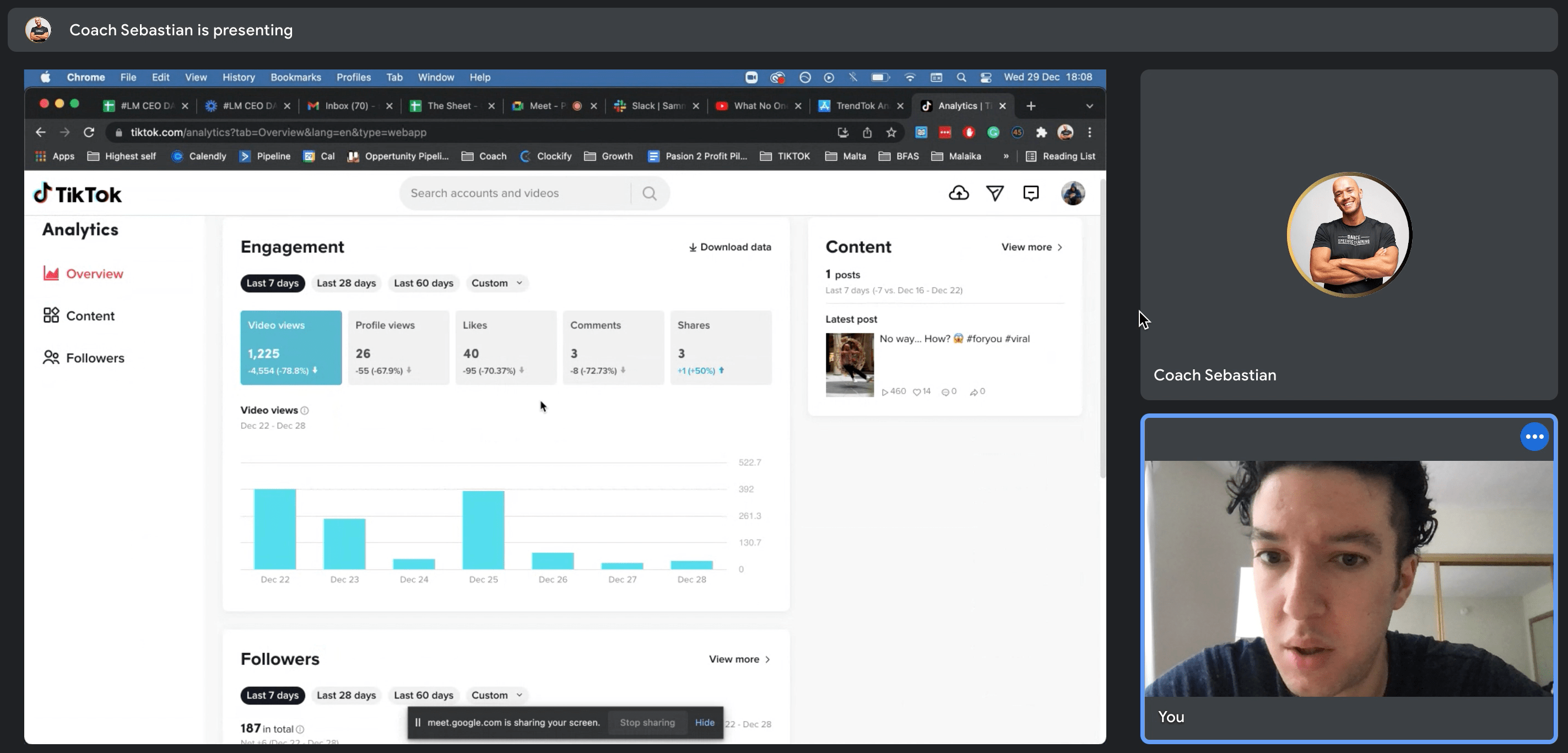Click the TikTok upload cloud icon
The image size is (1568, 753).
959,193
